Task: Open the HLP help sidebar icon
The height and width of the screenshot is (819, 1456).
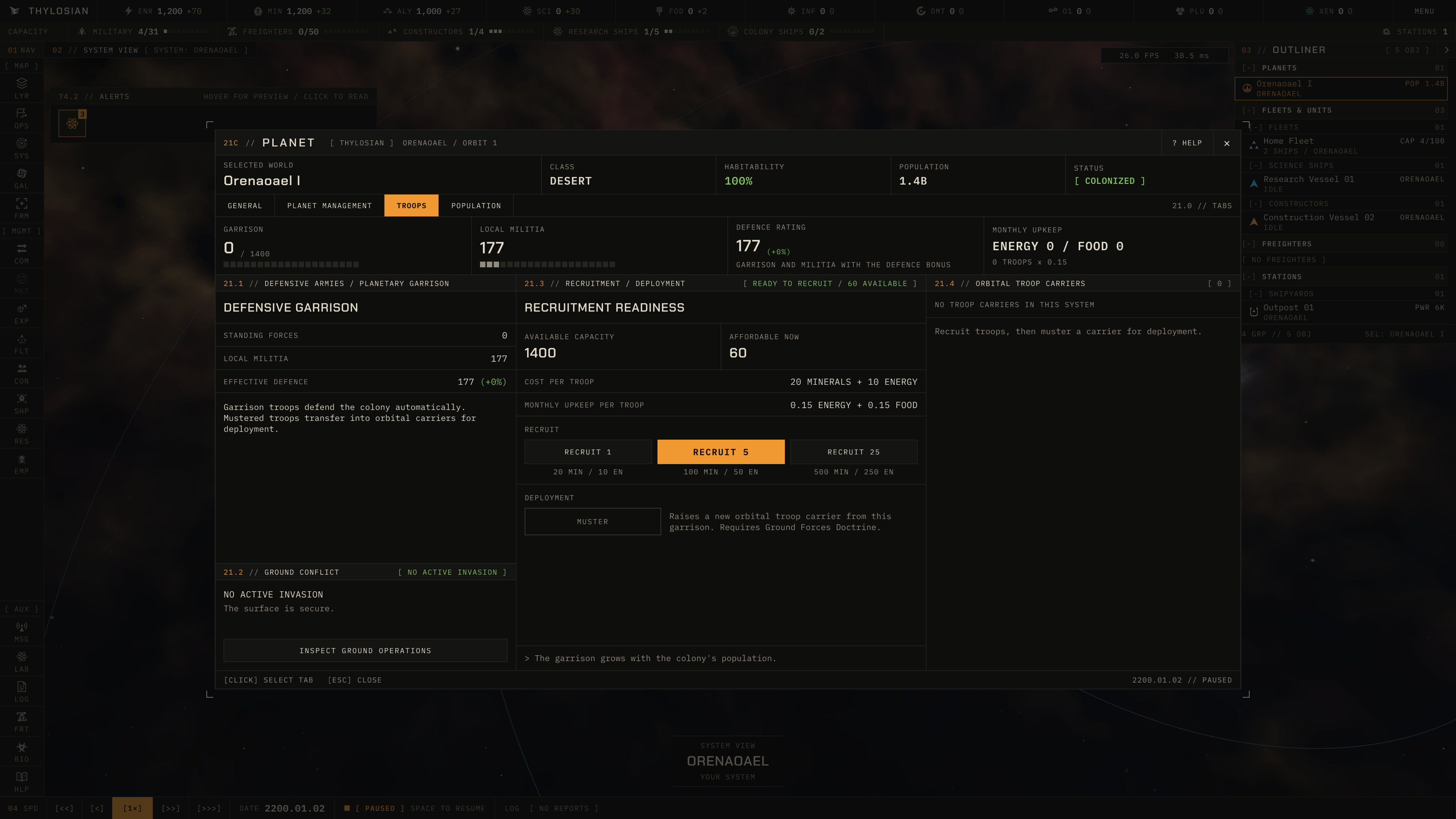Action: point(22,782)
